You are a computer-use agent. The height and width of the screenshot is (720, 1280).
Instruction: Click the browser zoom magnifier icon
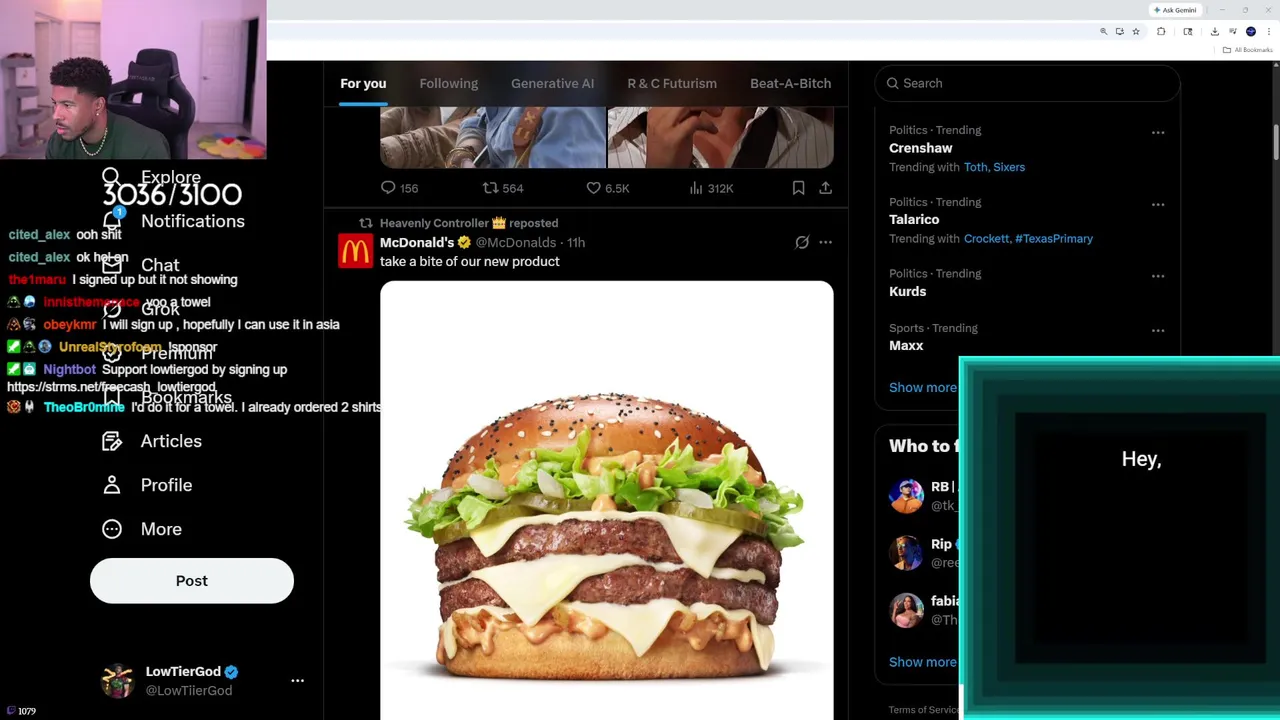pos(1104,32)
